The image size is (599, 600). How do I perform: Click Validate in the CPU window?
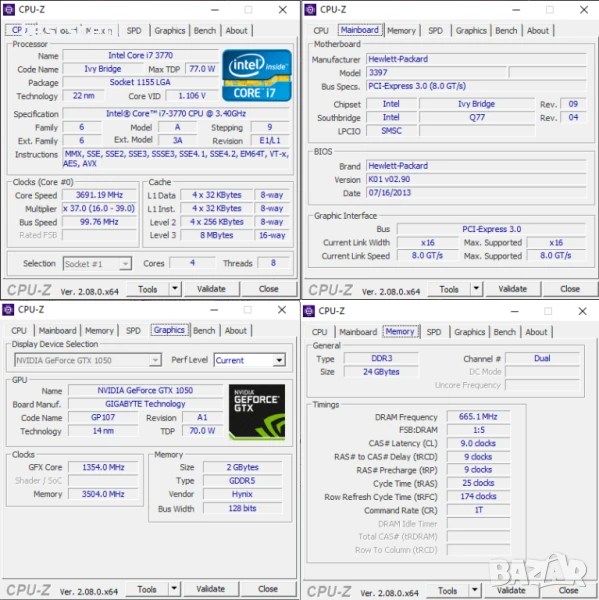(x=211, y=289)
